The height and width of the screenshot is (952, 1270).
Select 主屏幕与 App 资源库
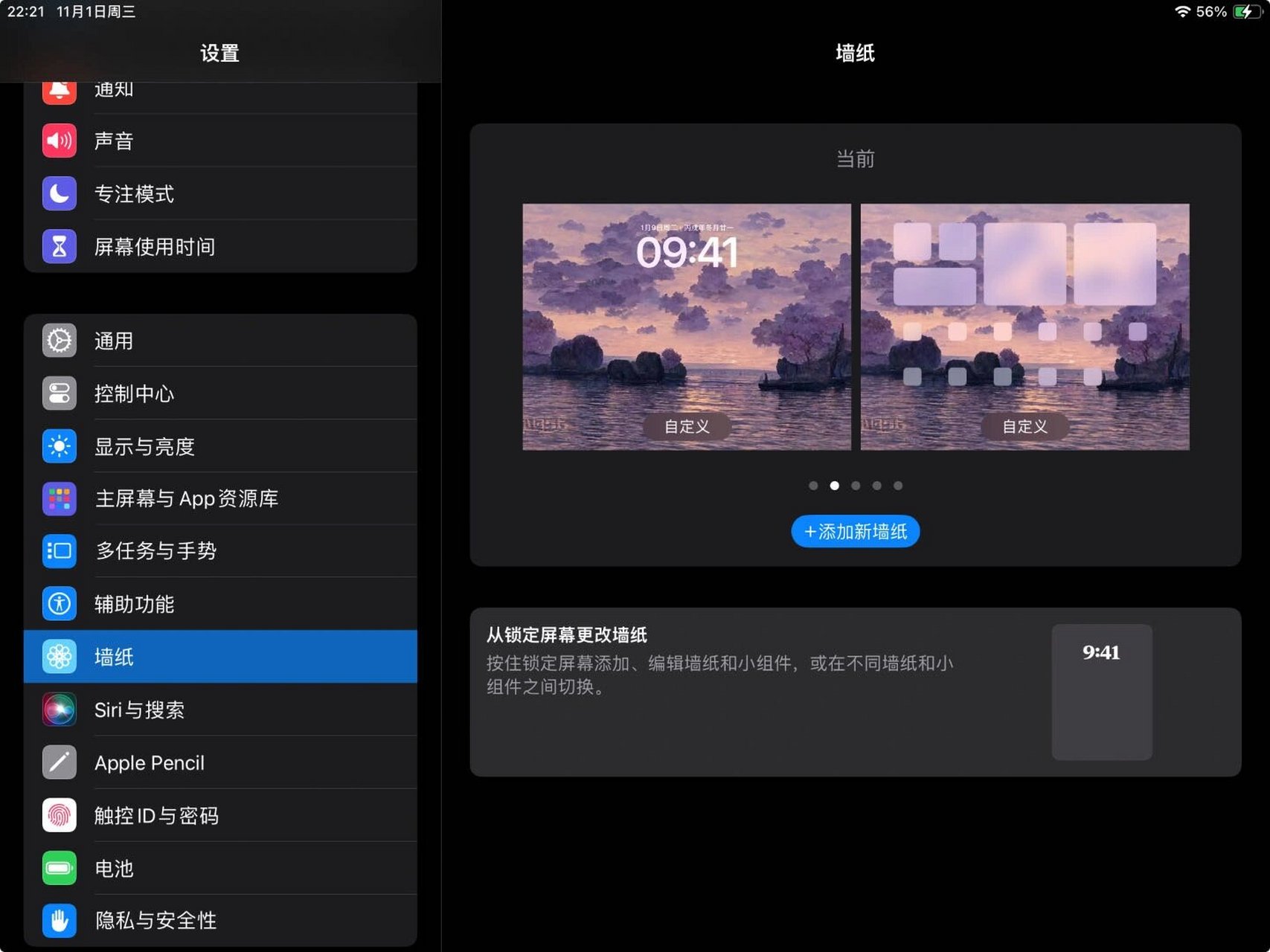(x=220, y=498)
